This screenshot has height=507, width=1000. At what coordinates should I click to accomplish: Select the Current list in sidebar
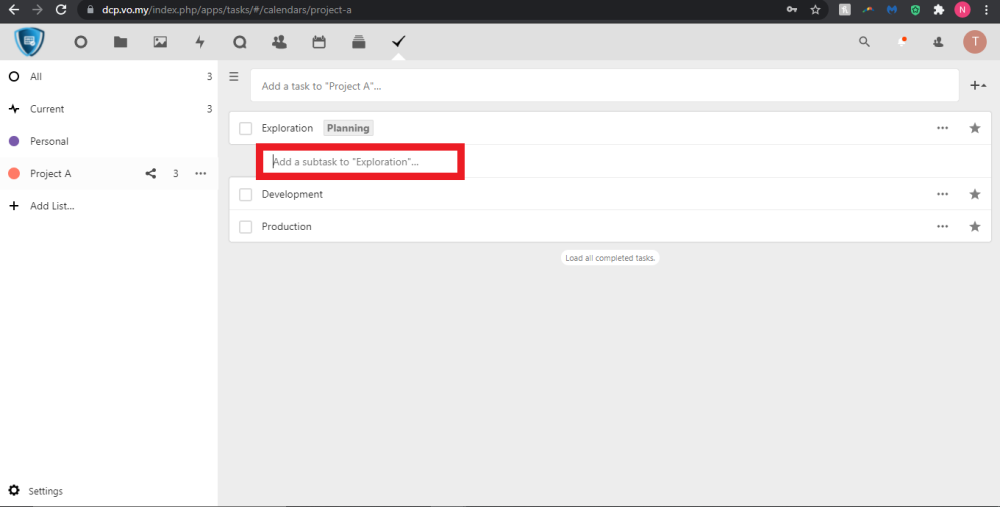pyautogui.click(x=47, y=109)
